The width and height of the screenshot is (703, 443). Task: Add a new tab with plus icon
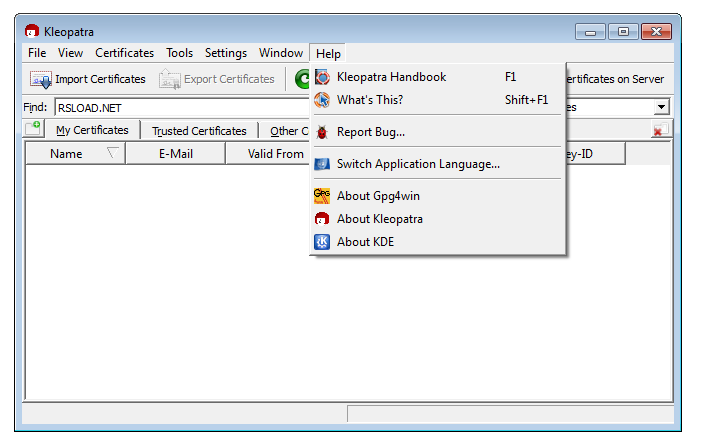tap(33, 128)
